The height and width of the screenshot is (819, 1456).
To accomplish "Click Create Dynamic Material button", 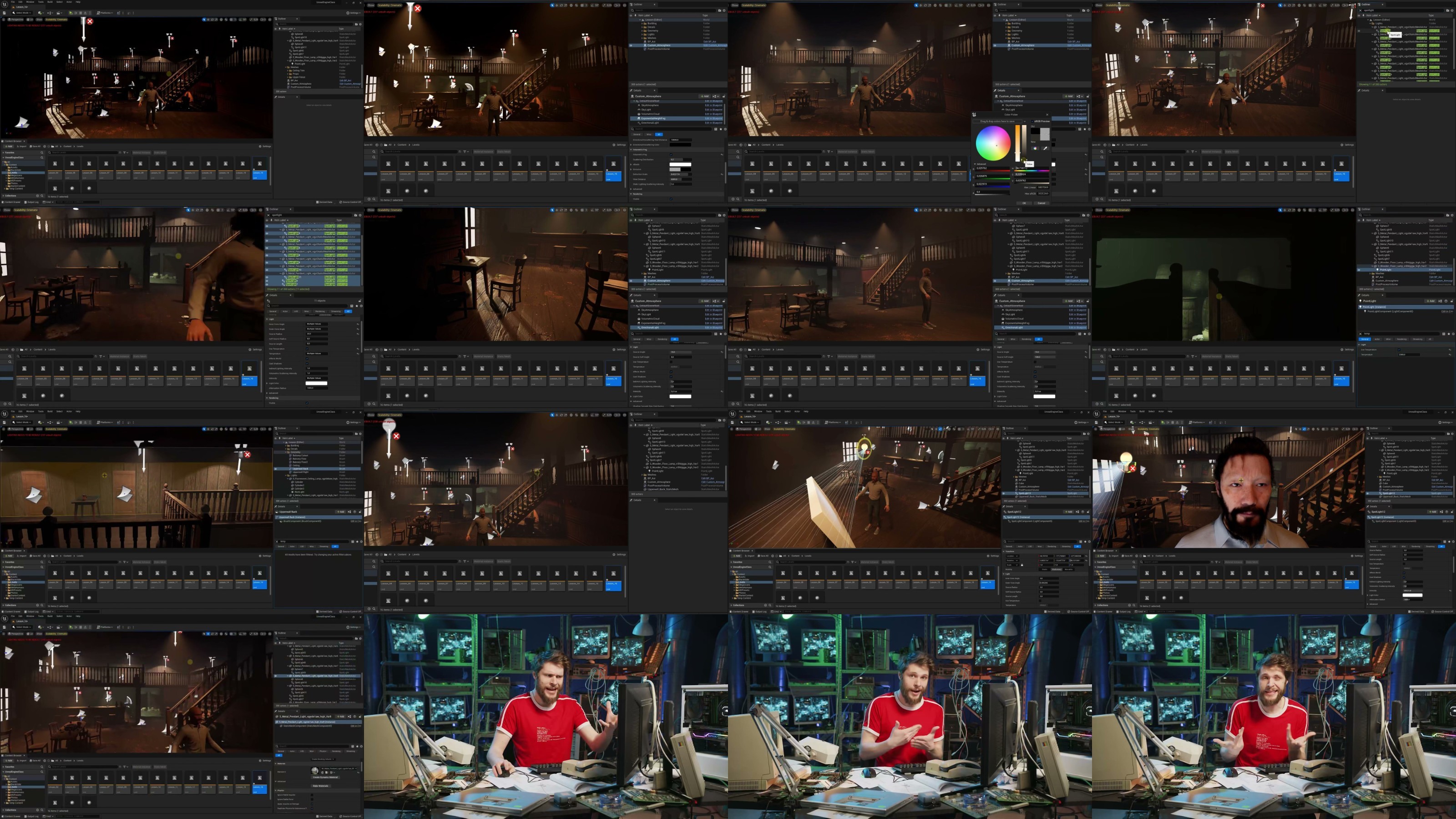I will tap(325, 778).
